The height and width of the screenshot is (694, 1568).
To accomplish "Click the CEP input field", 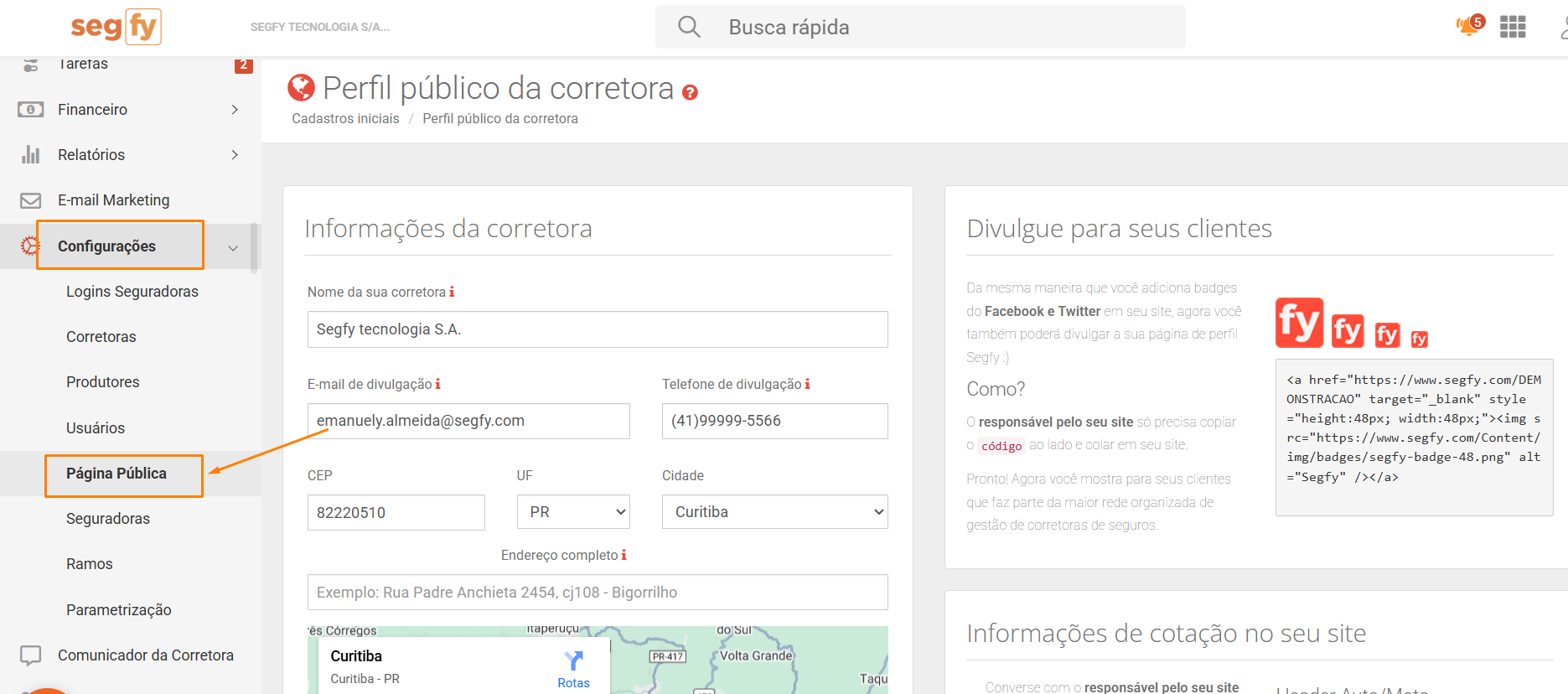I will (x=396, y=512).
